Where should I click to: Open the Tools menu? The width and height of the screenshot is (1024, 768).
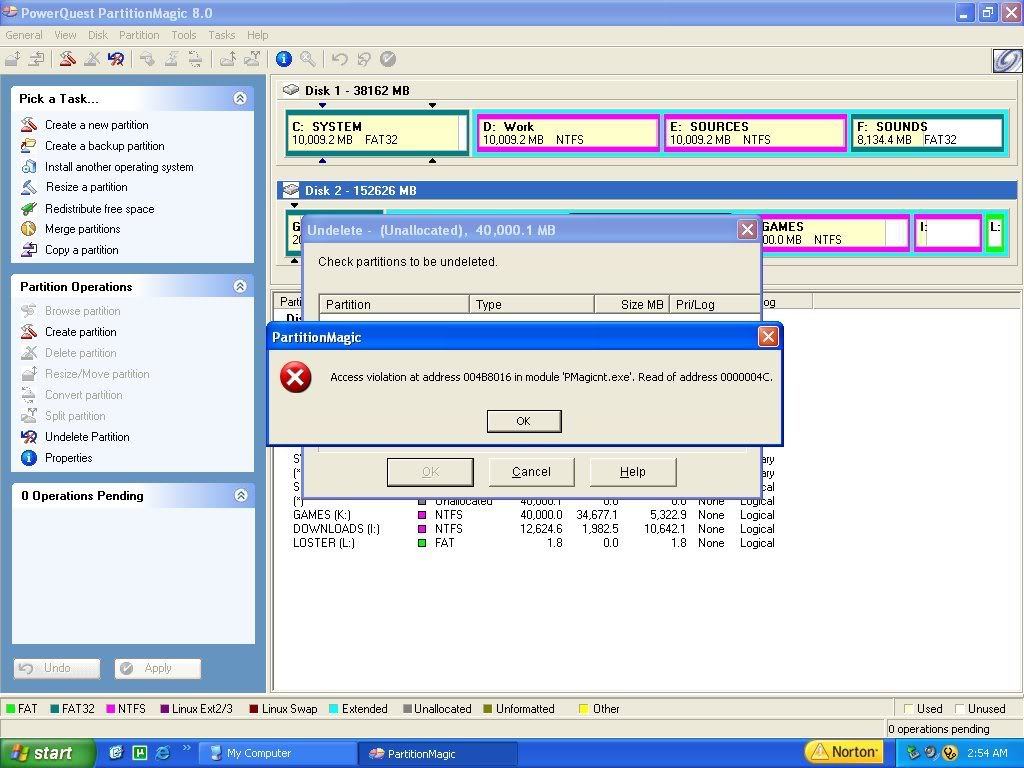184,35
